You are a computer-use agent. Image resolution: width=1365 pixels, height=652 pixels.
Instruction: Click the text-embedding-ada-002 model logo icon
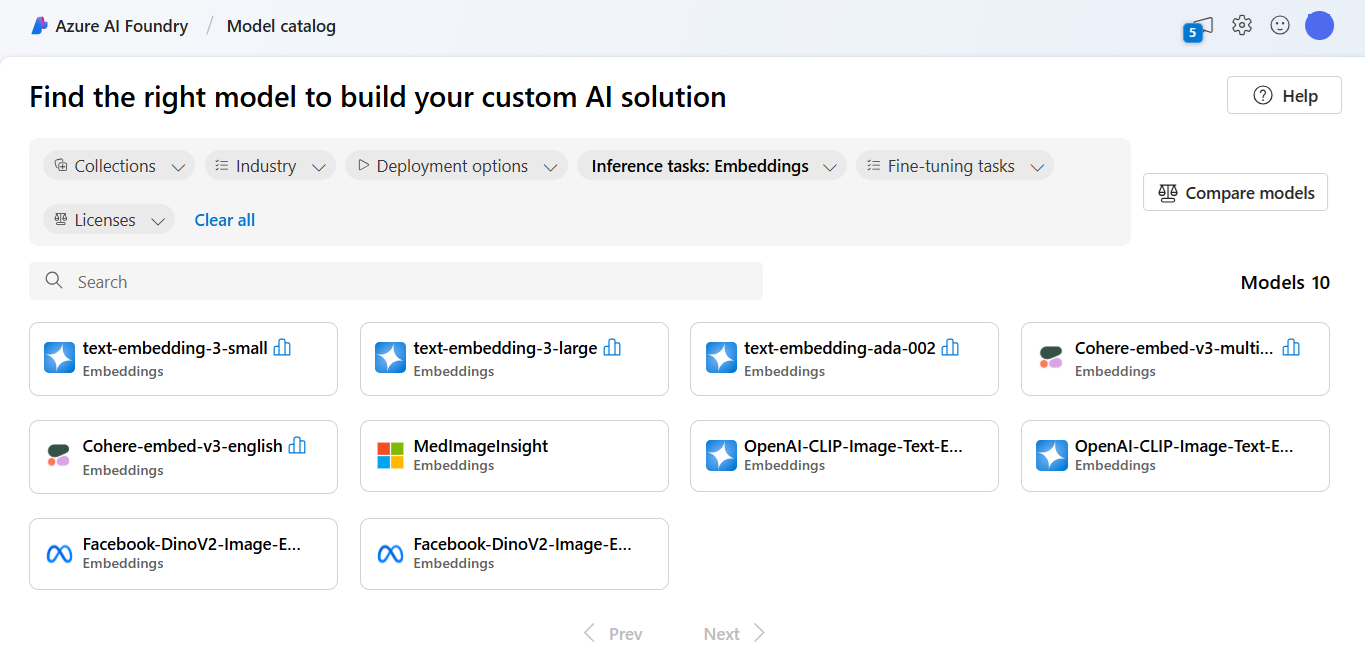pyautogui.click(x=721, y=358)
